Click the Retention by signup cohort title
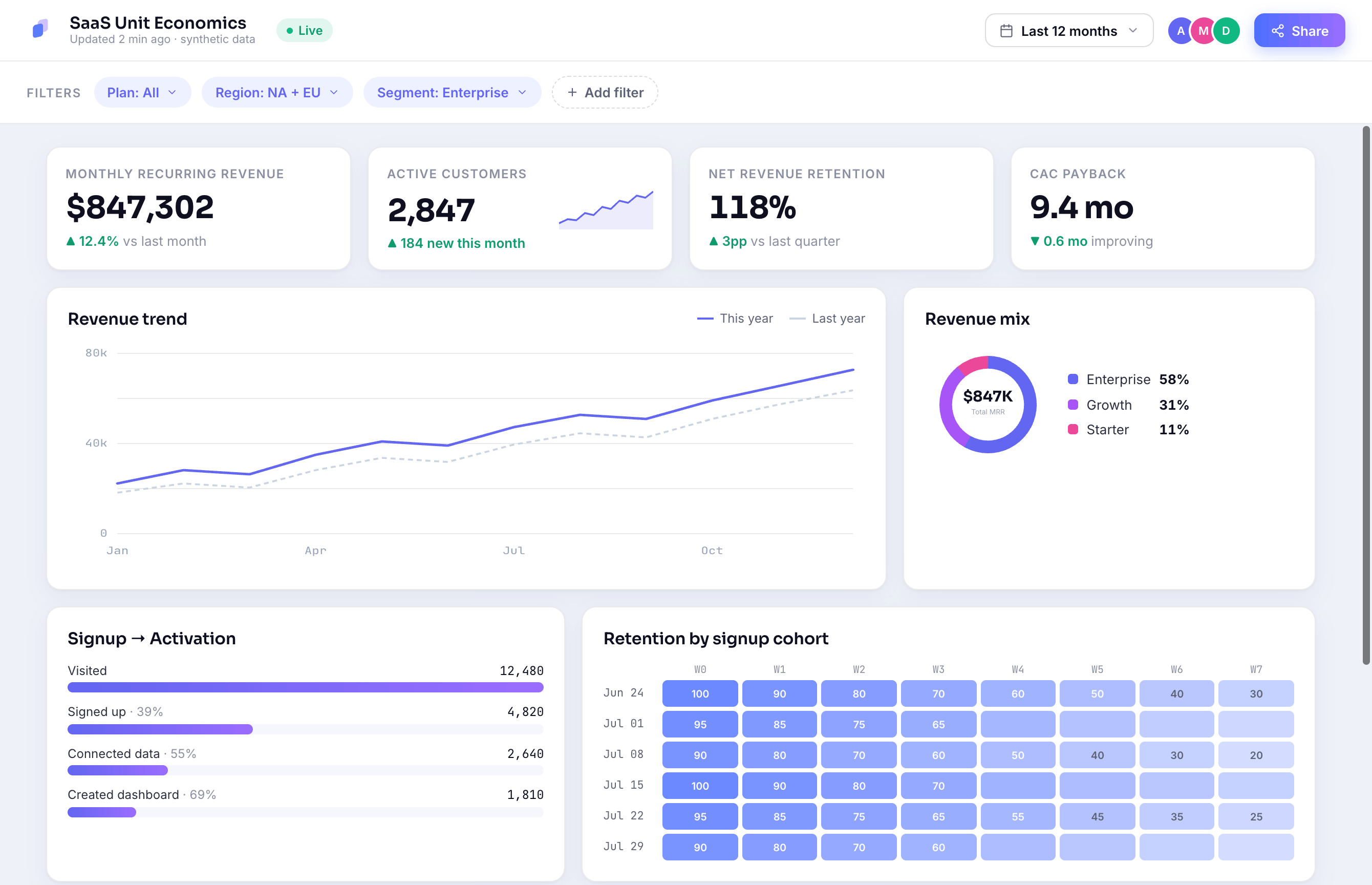 716,639
